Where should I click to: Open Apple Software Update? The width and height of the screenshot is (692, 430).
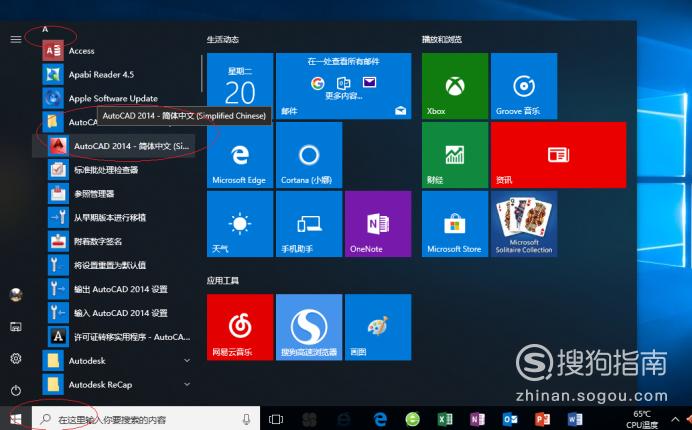pyautogui.click(x=117, y=98)
